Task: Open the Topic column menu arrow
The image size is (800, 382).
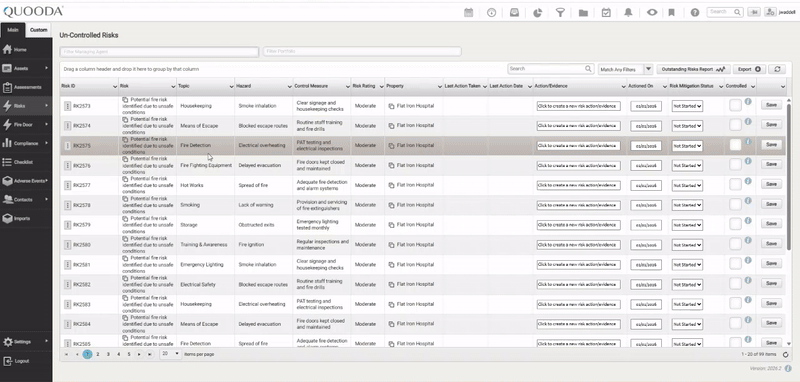Action: pyautogui.click(x=231, y=87)
